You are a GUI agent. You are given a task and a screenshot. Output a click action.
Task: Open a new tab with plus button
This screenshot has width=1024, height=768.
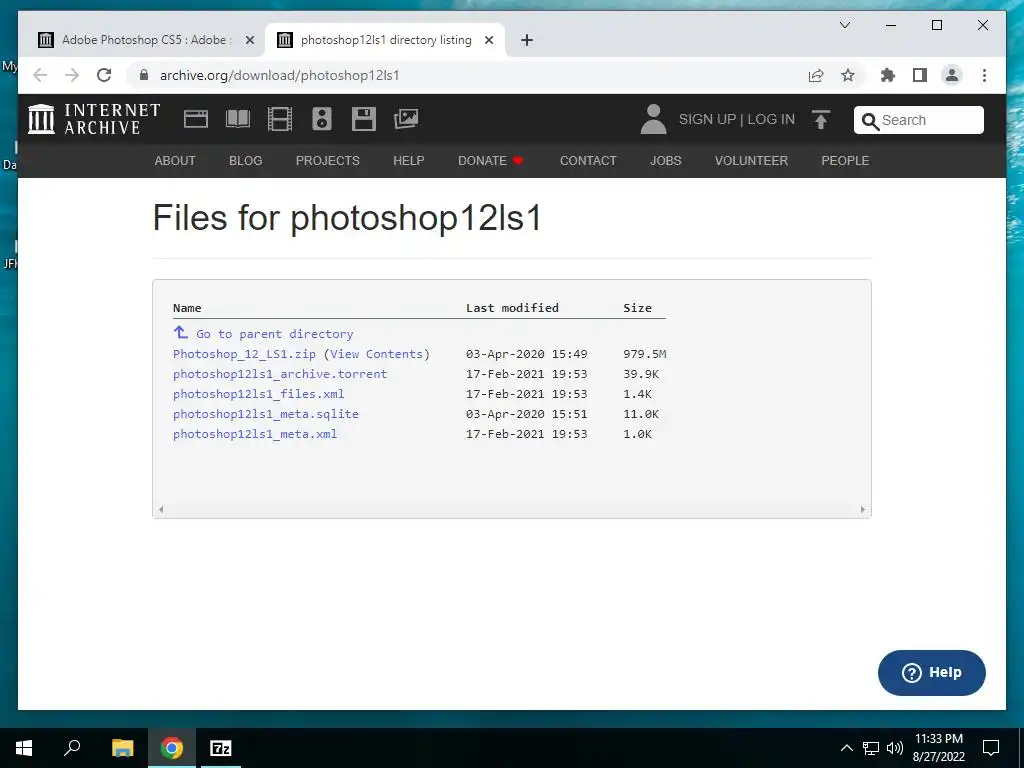(527, 40)
